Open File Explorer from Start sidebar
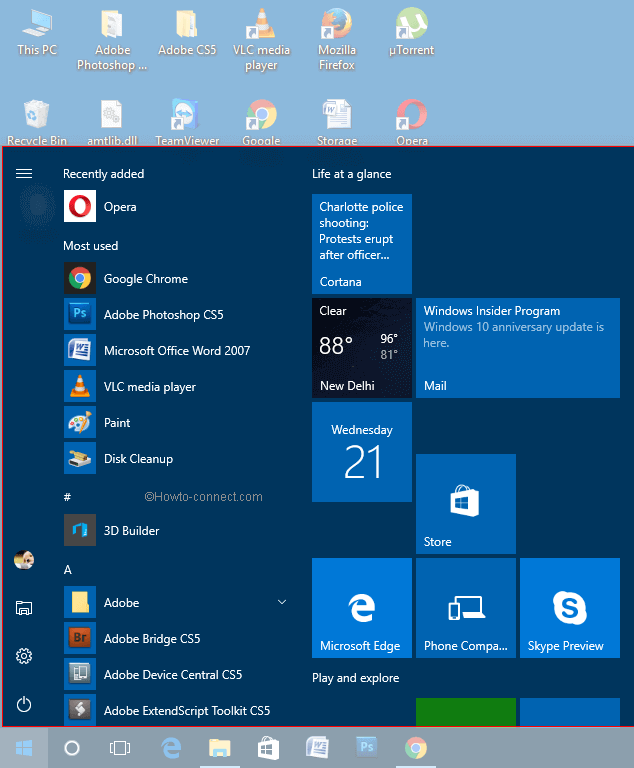 (24, 608)
